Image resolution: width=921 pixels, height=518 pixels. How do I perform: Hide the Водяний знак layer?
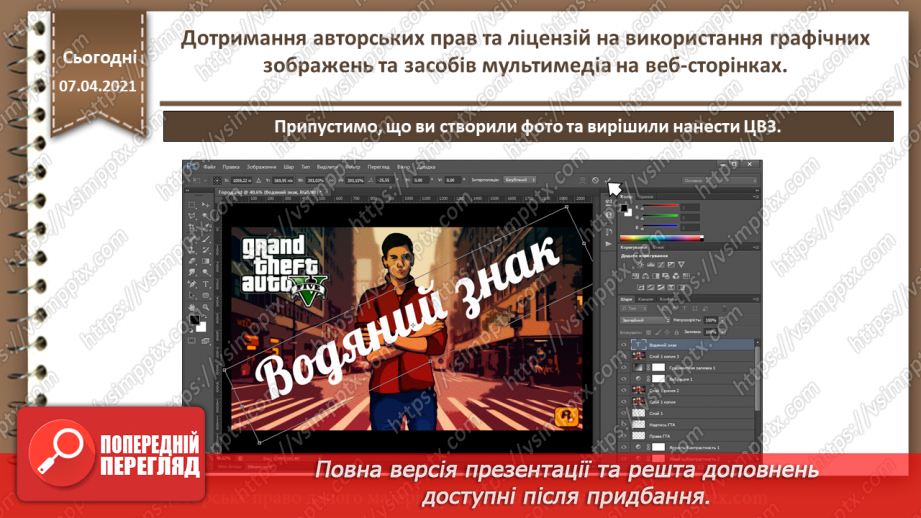pos(624,345)
